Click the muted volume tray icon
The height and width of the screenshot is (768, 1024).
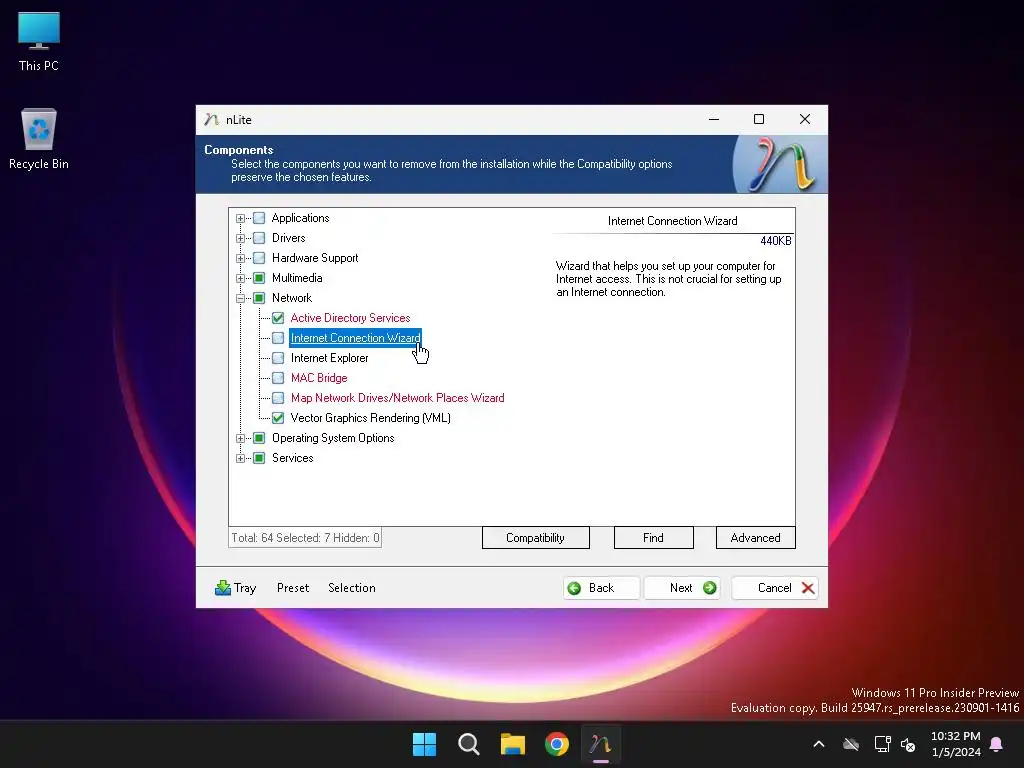tap(908, 744)
